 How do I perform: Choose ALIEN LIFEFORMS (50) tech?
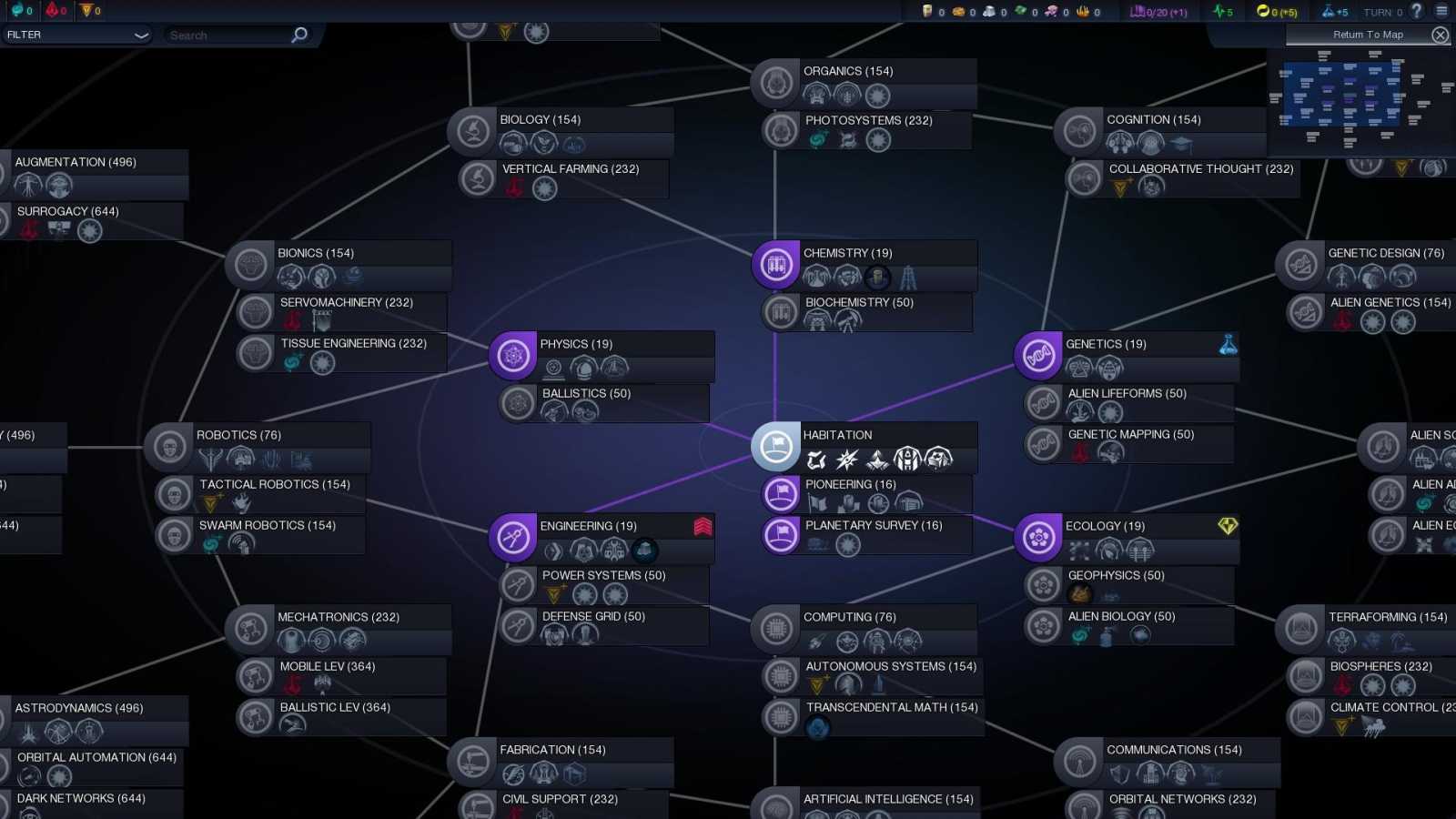(1130, 403)
